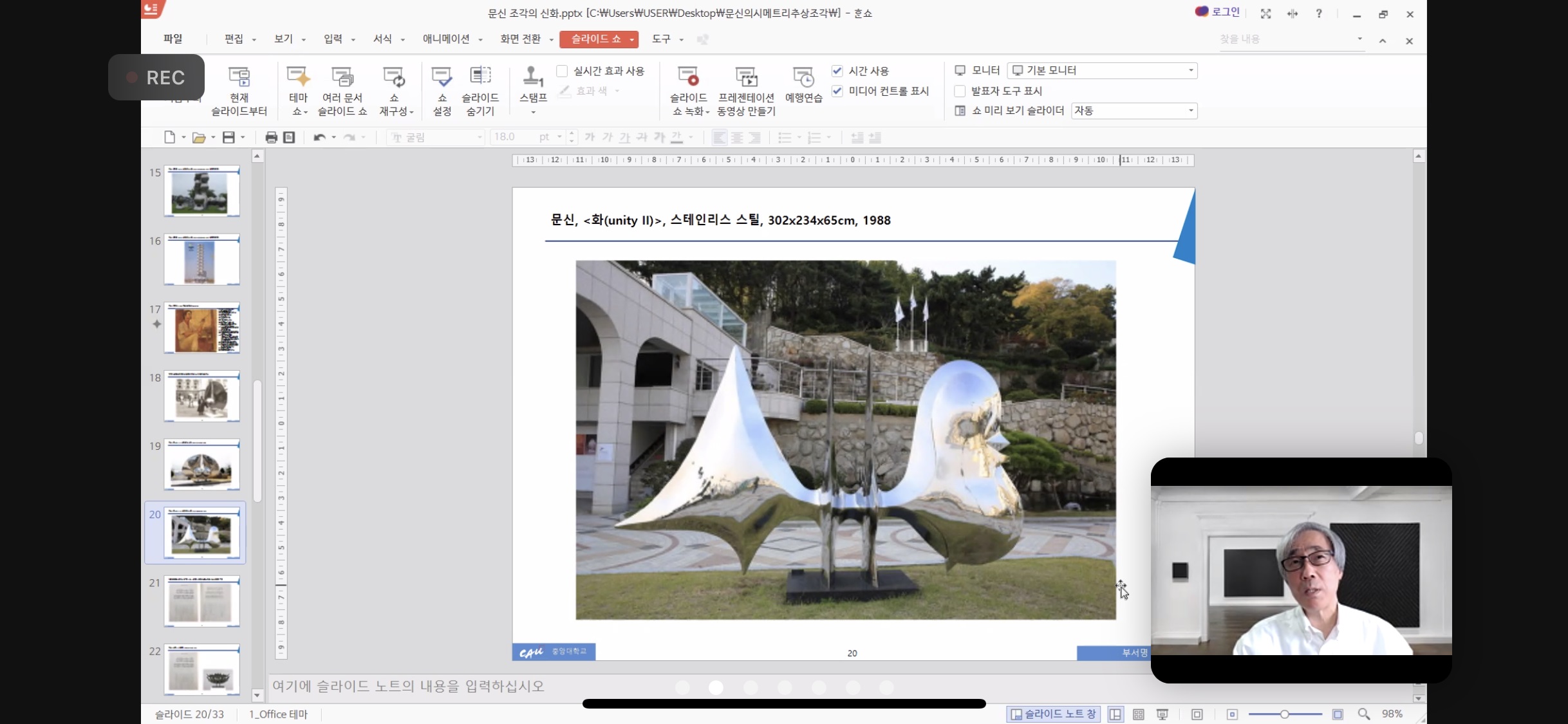Select slide 15 thumbnail
1568x724 pixels.
201,191
